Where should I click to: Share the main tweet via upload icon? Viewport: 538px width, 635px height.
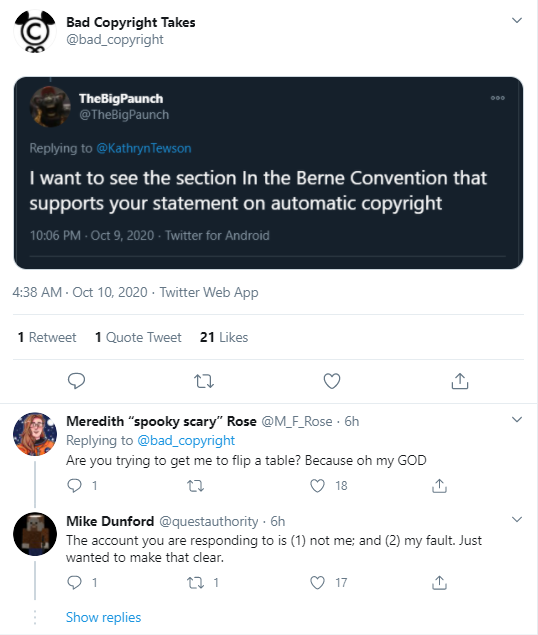tap(460, 381)
